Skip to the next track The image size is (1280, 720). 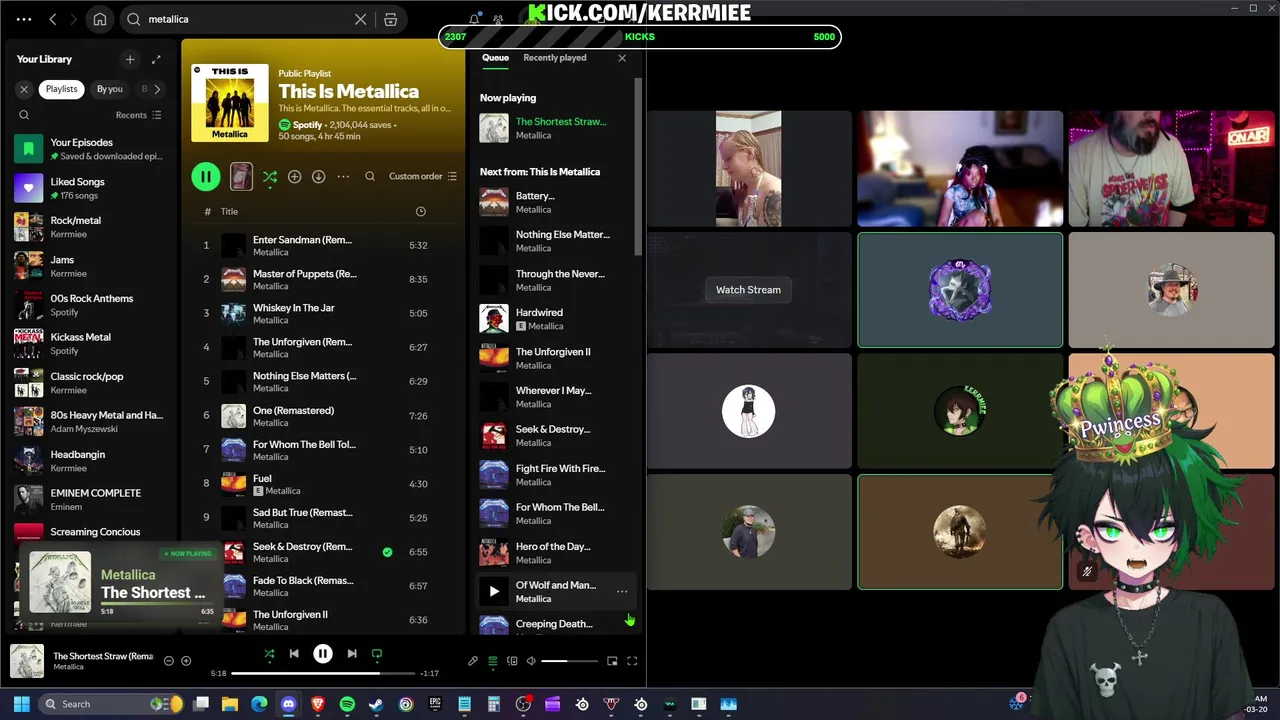(x=352, y=654)
